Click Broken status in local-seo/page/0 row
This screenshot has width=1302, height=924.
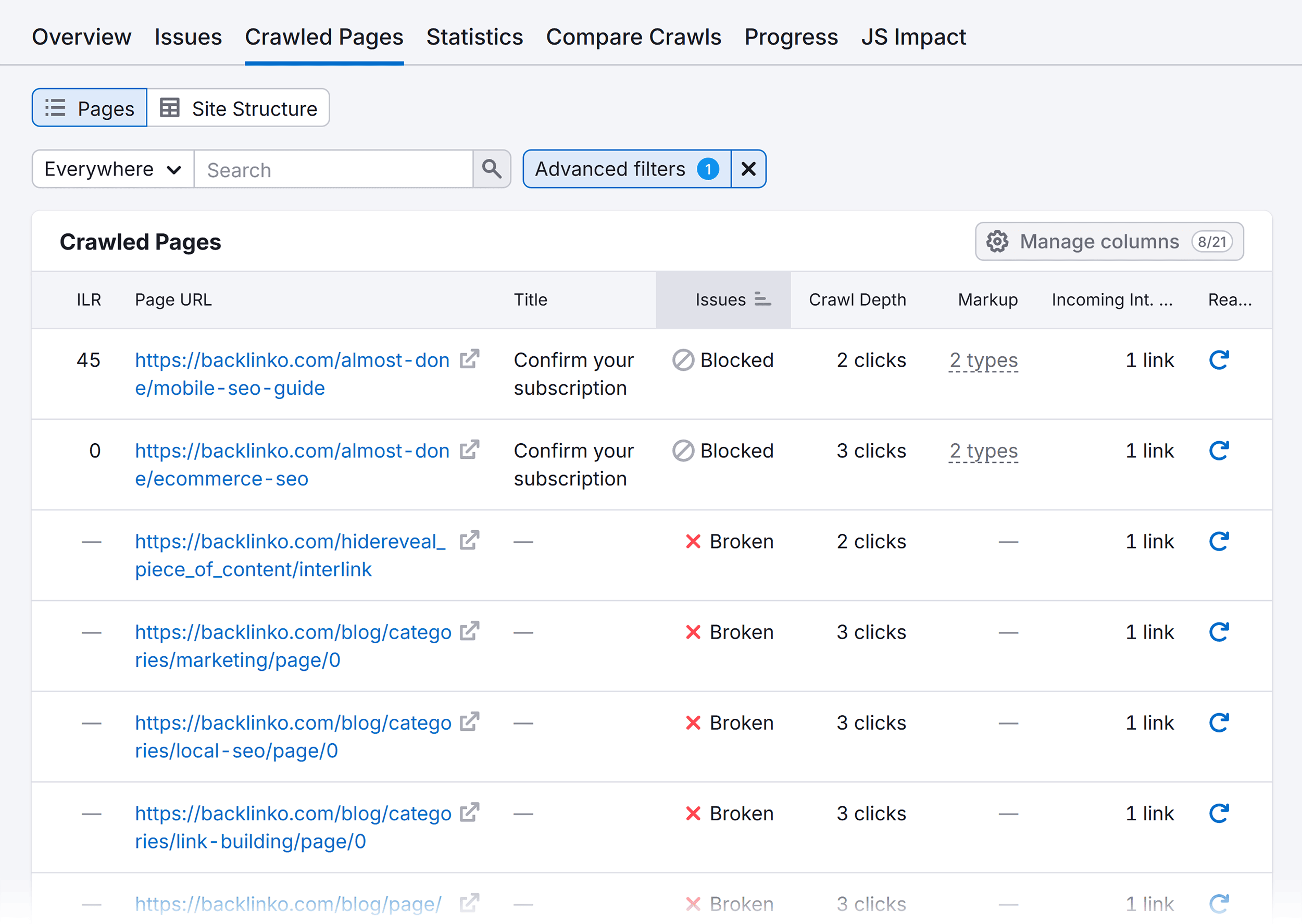[730, 722]
